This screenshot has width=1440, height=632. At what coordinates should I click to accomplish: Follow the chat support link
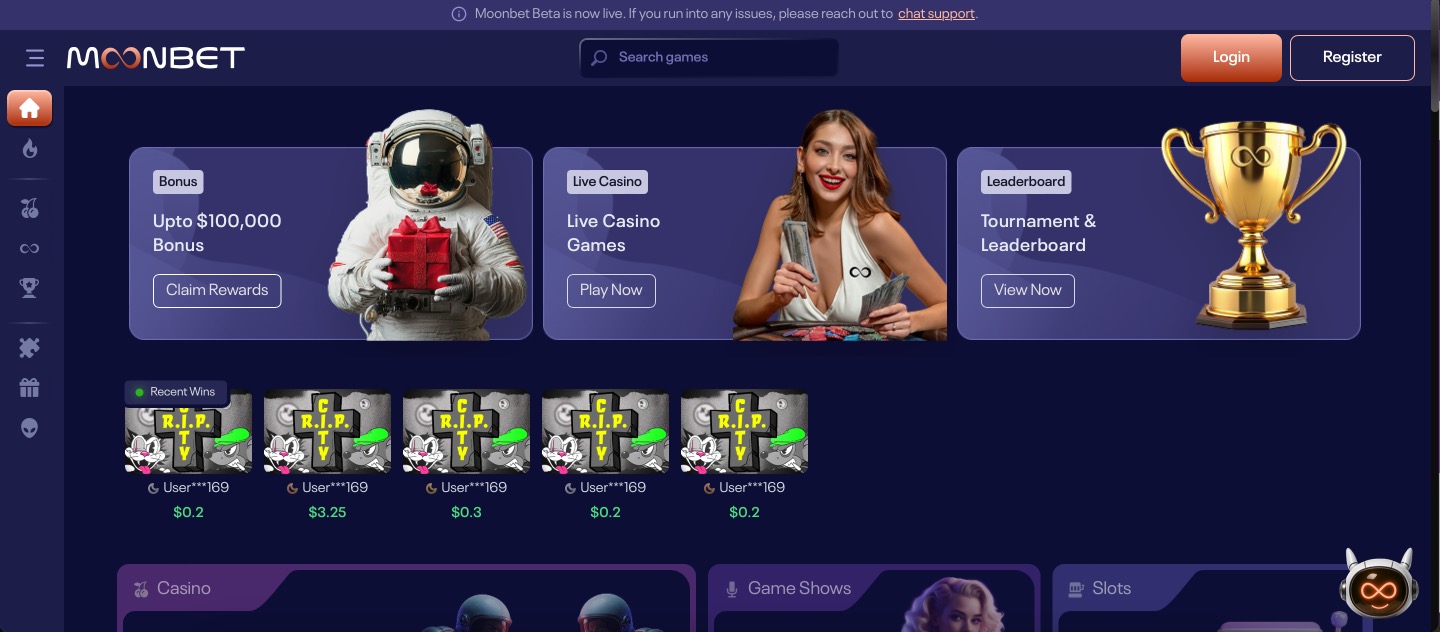coord(936,14)
